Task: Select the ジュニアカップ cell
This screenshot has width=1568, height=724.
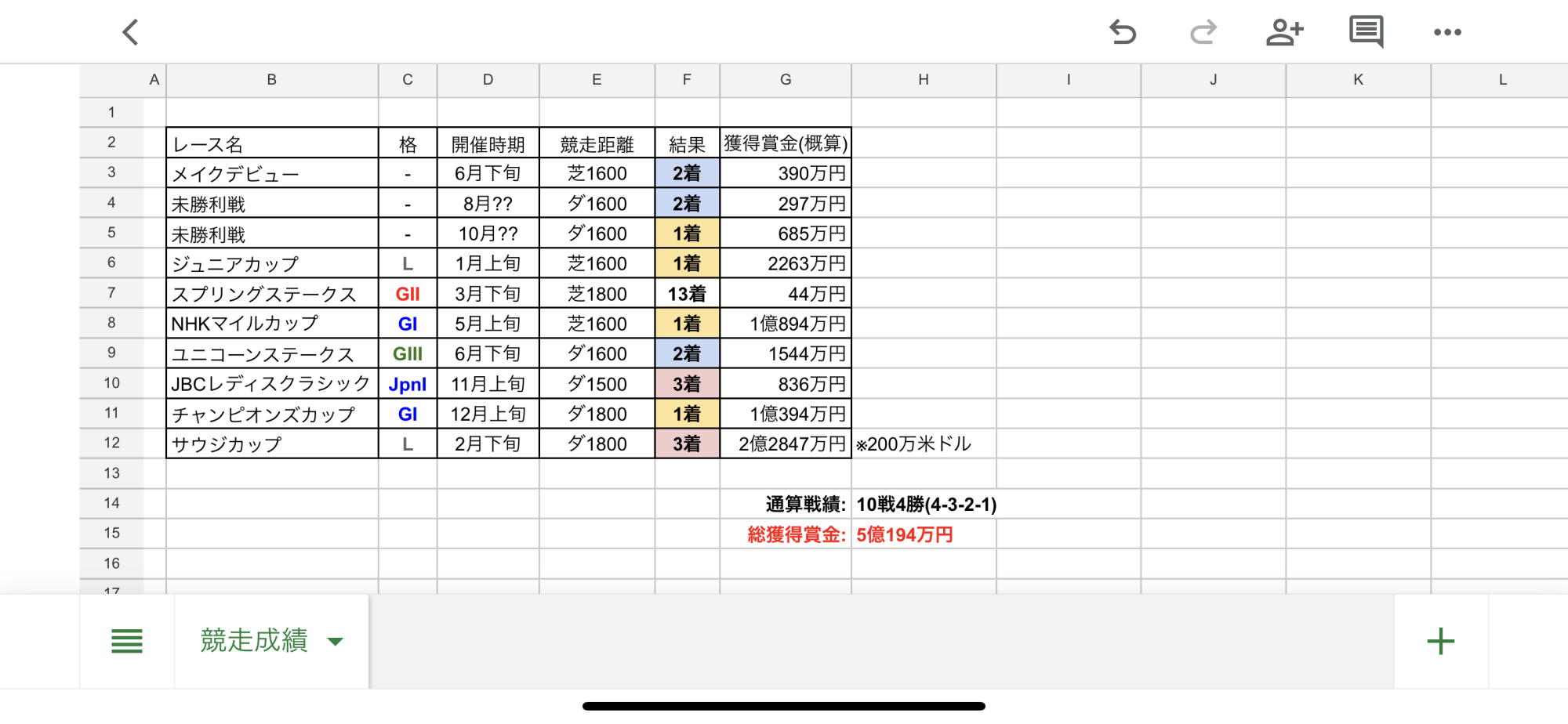Action: pos(272,263)
